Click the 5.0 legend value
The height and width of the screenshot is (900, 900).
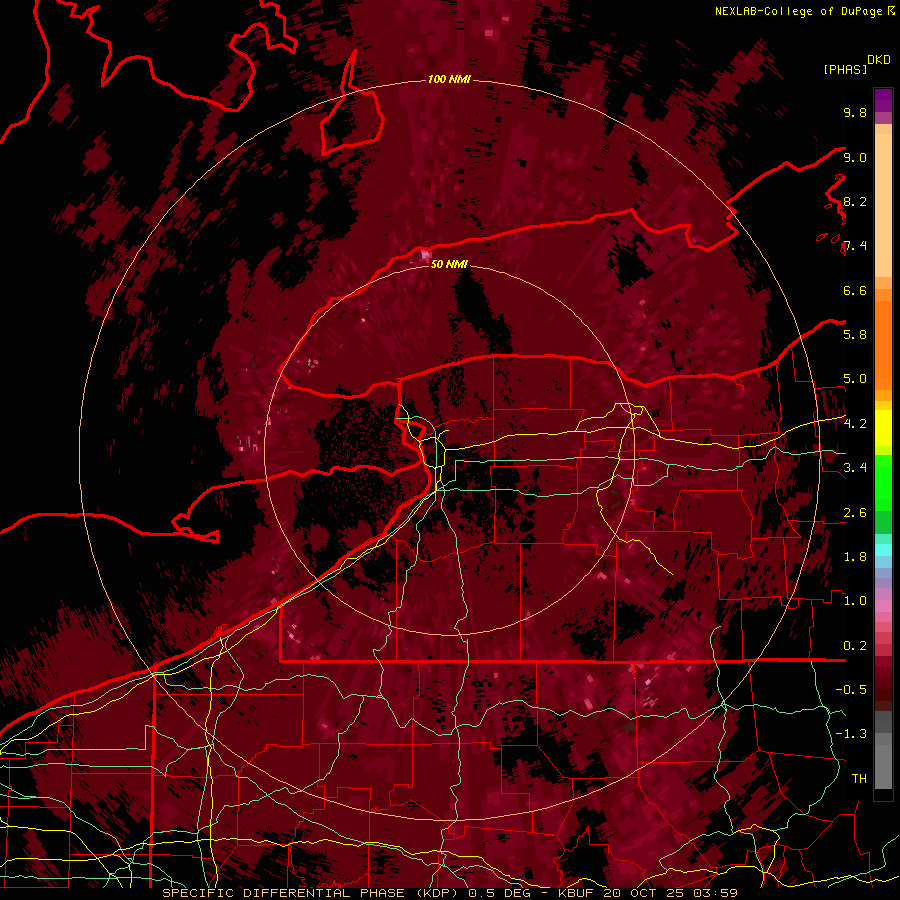point(855,379)
